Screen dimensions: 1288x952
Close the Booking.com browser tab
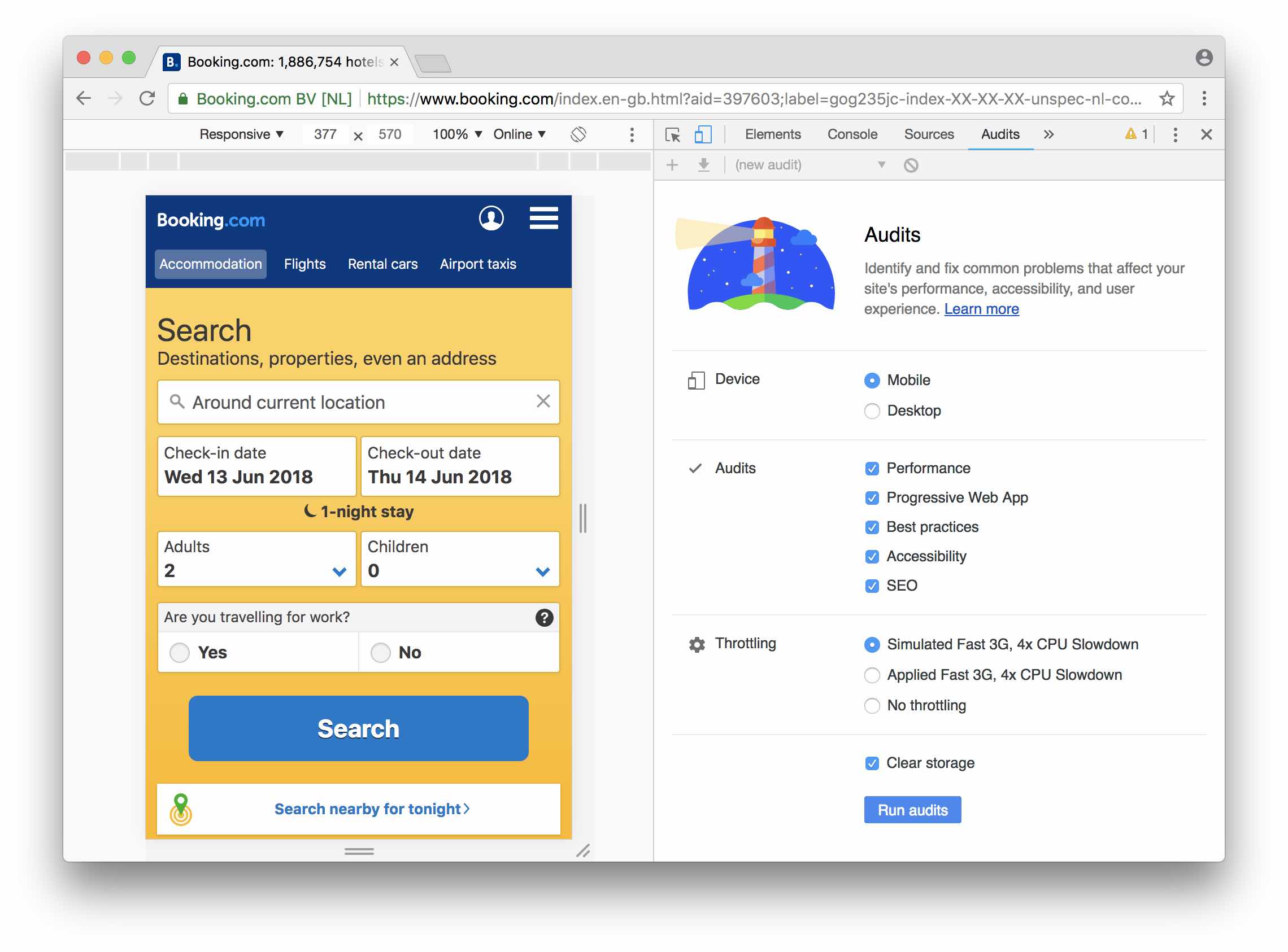point(394,62)
